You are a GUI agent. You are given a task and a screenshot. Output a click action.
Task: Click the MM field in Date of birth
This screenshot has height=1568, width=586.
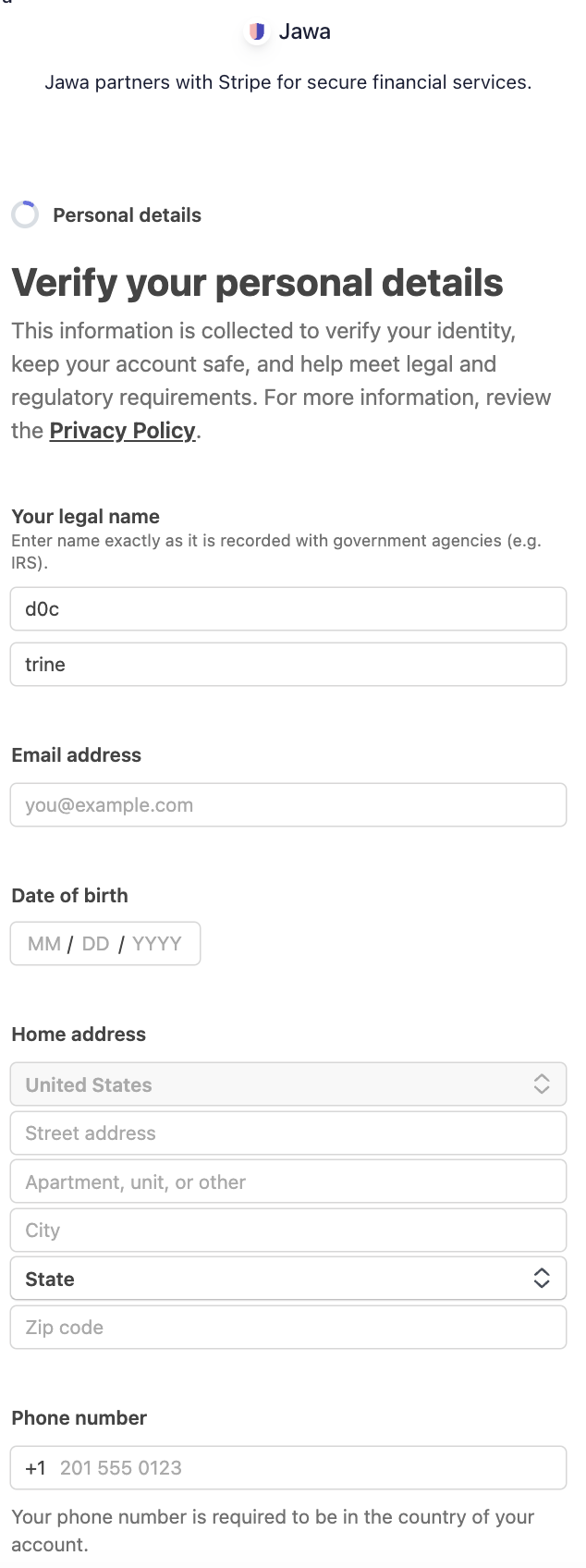pos(43,943)
